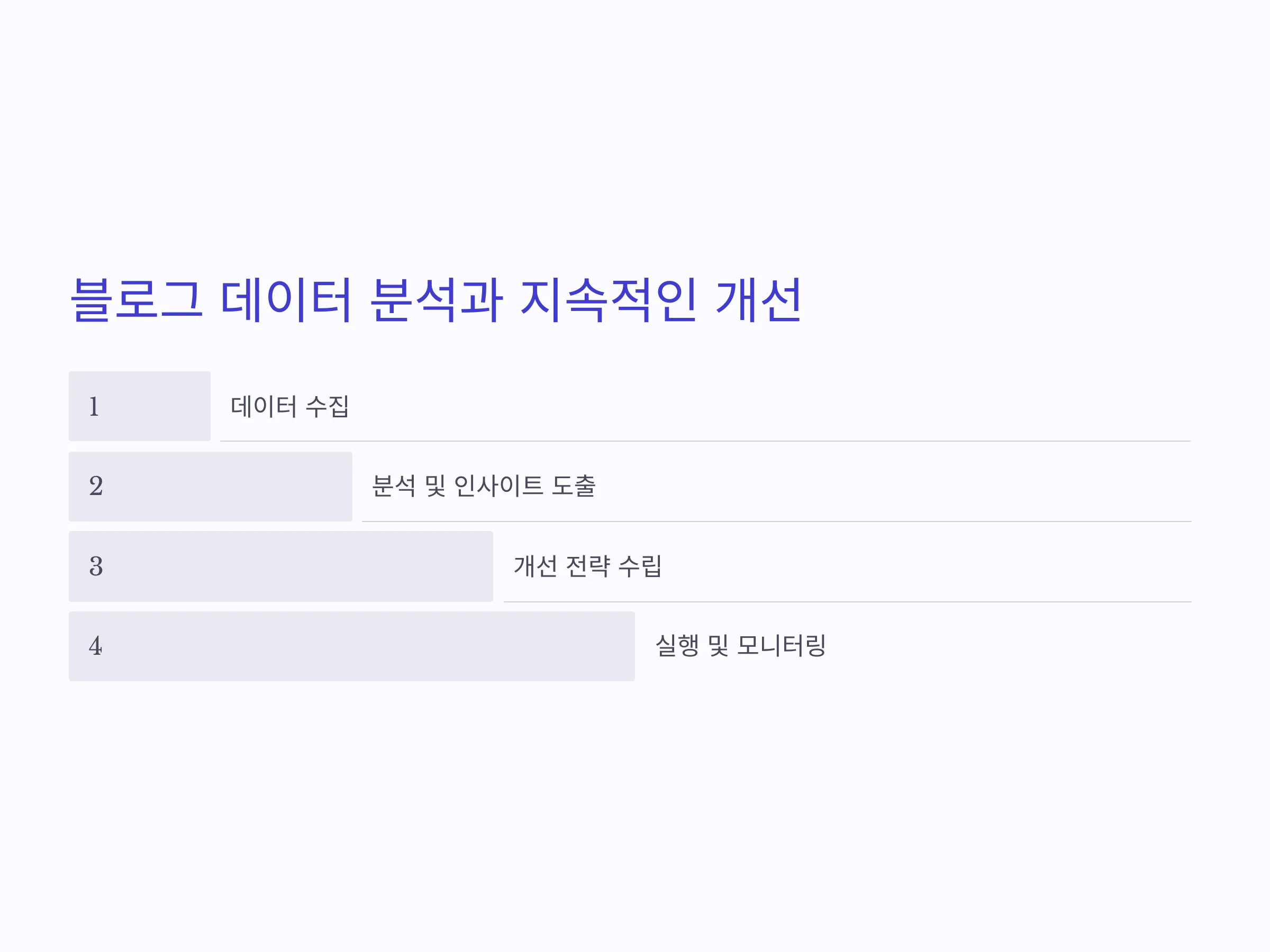Click 분석과 in the slide title
1270x952 pixels.
tap(437, 299)
